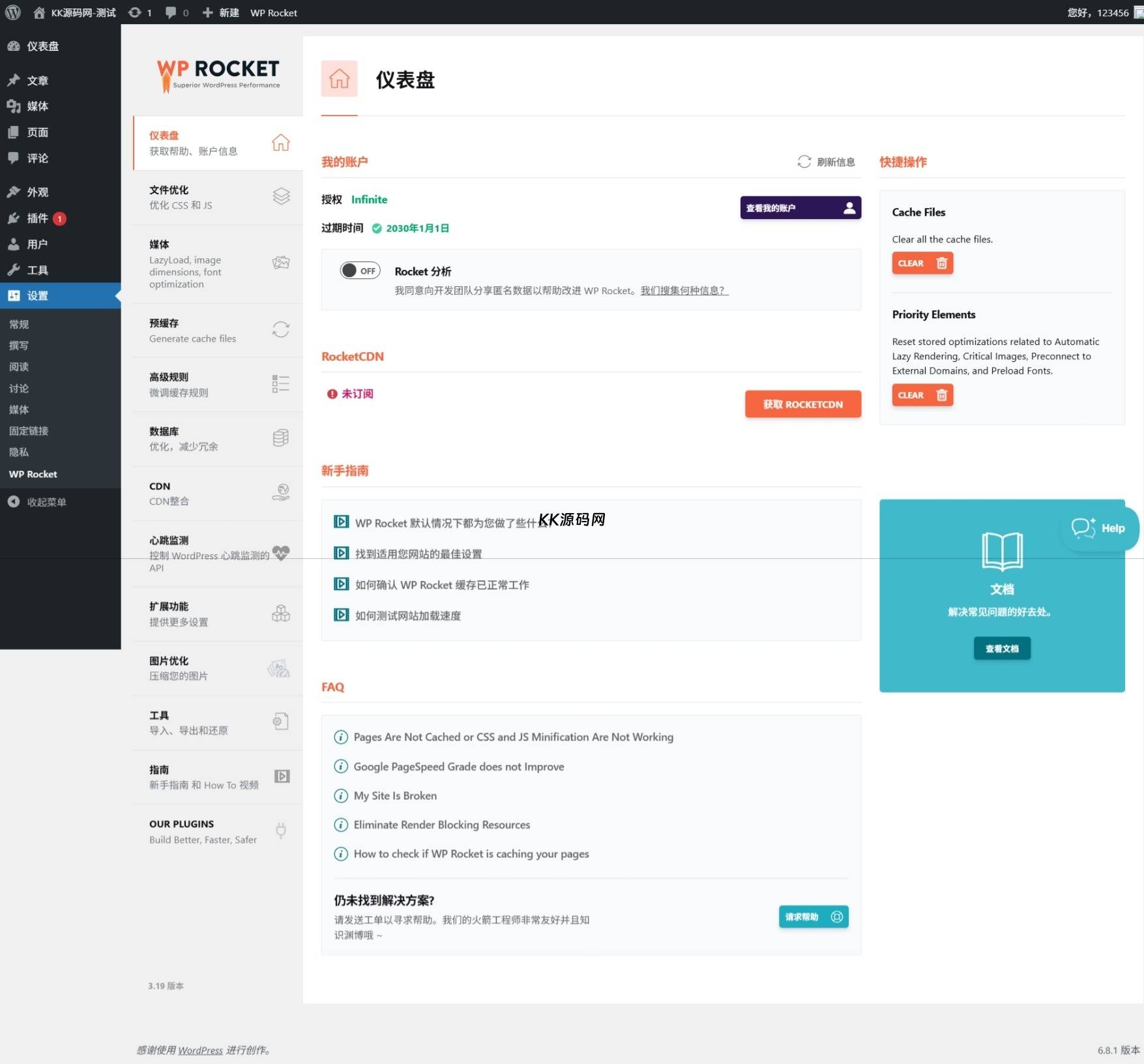This screenshot has width=1144, height=1064.
Task: Open 阅读 settings submenu
Action: click(19, 367)
